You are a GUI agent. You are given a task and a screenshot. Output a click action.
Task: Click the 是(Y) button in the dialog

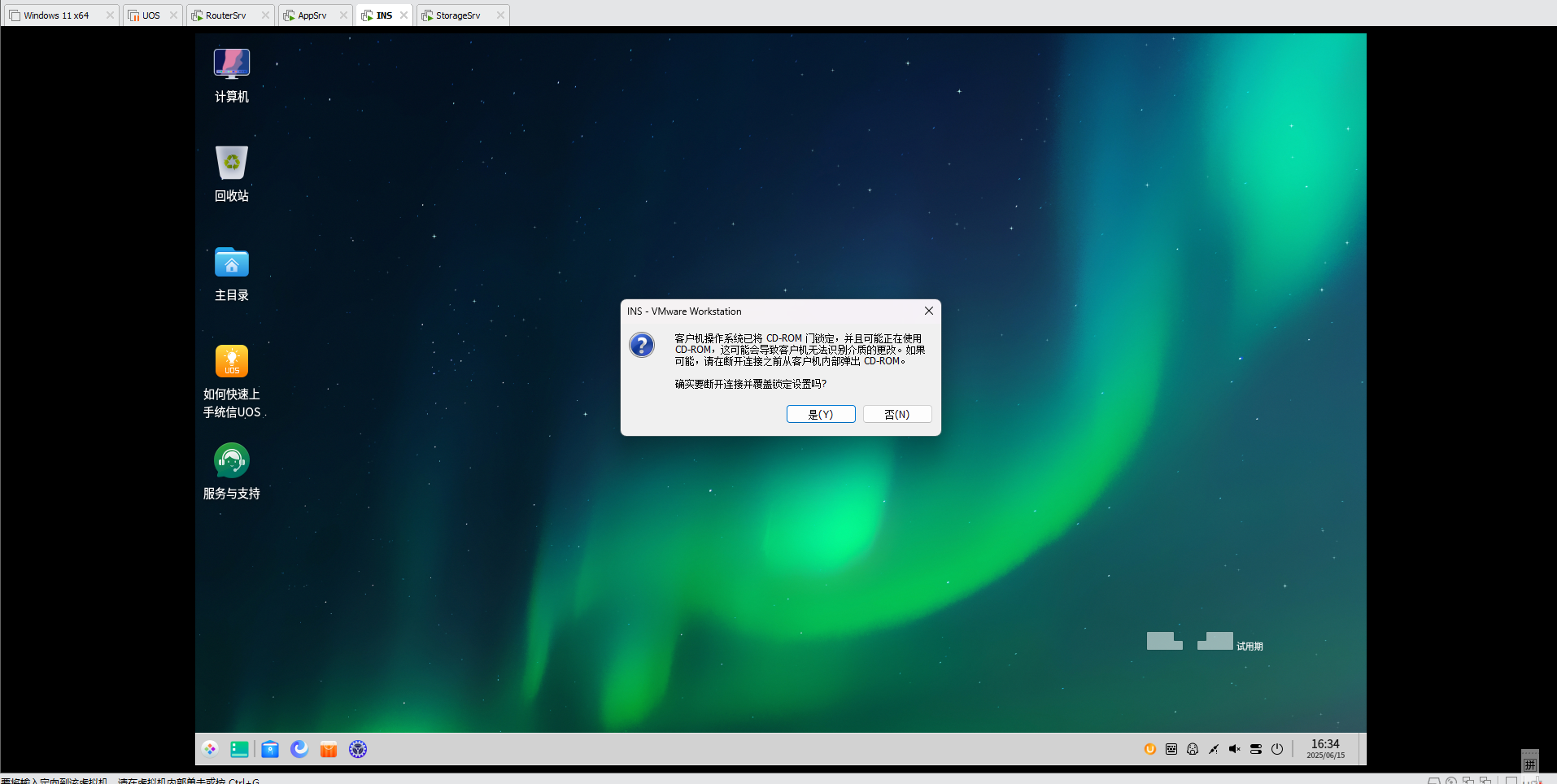tap(820, 414)
